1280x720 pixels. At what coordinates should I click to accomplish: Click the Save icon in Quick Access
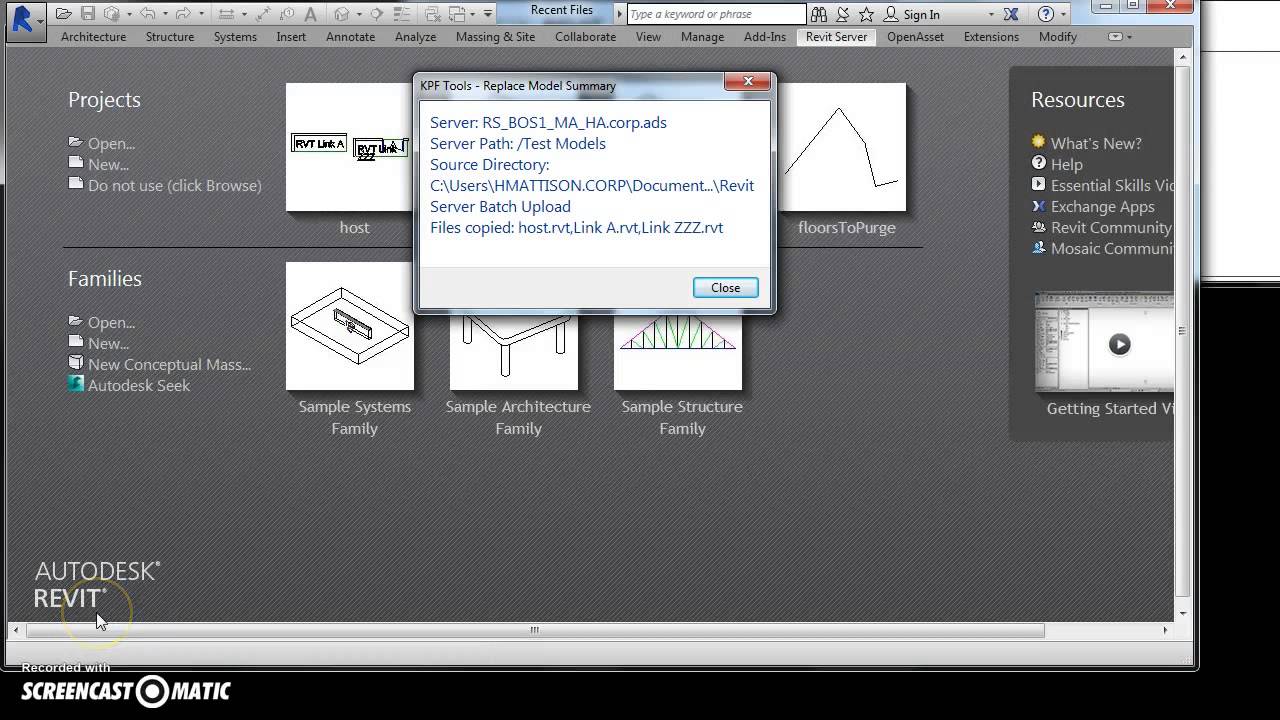tap(88, 14)
